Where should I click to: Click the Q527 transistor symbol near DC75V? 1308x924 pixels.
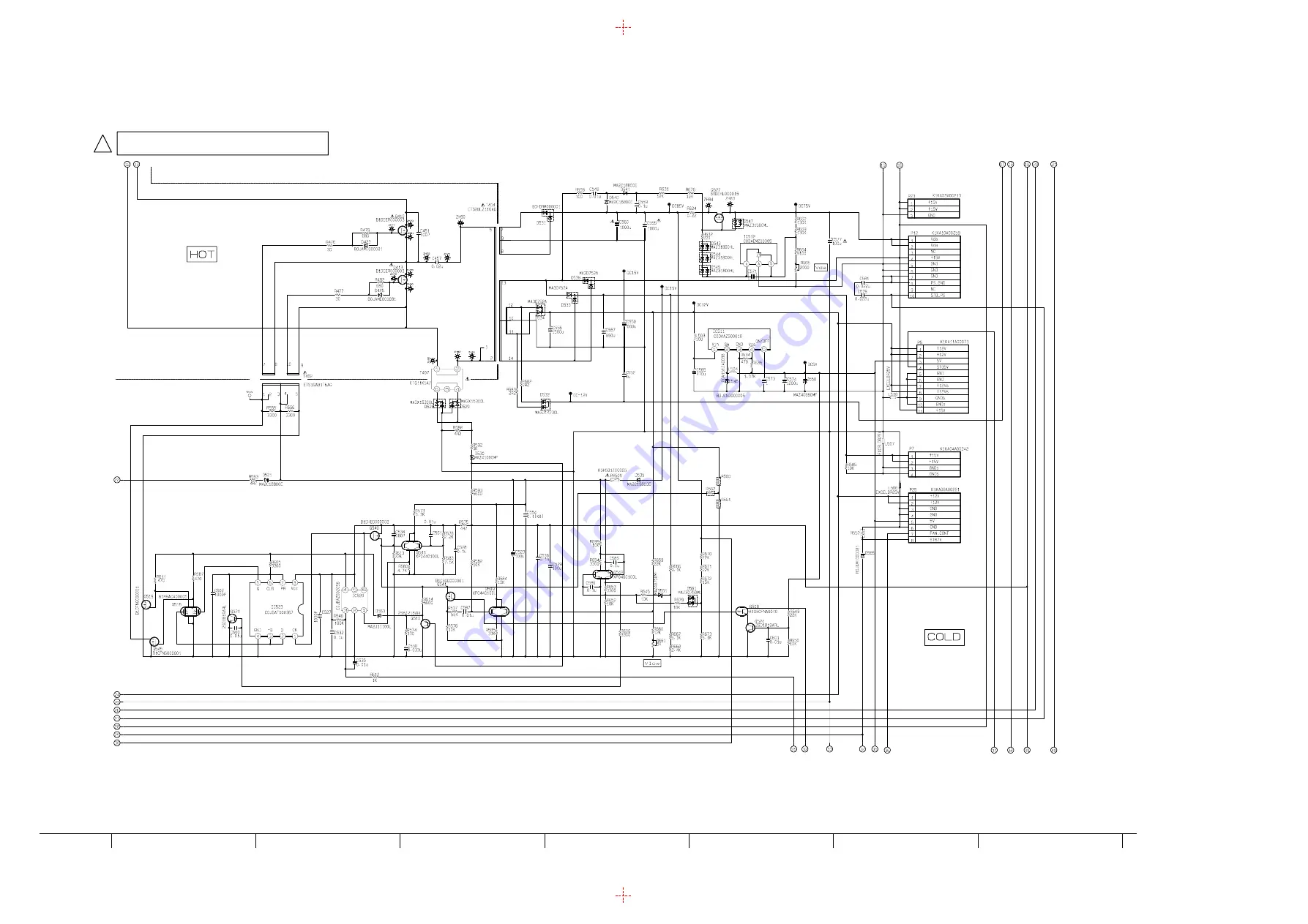(719, 218)
